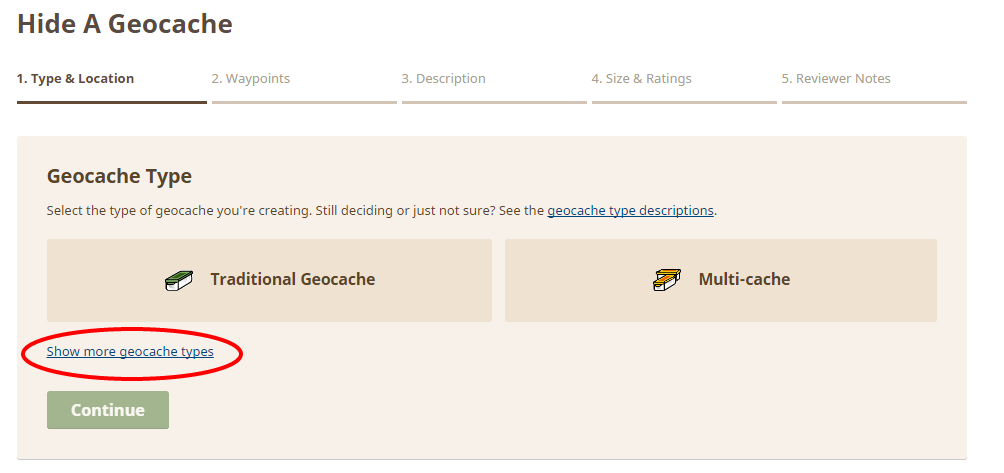
Task: Open the geocache type descriptions link
Action: 630,210
